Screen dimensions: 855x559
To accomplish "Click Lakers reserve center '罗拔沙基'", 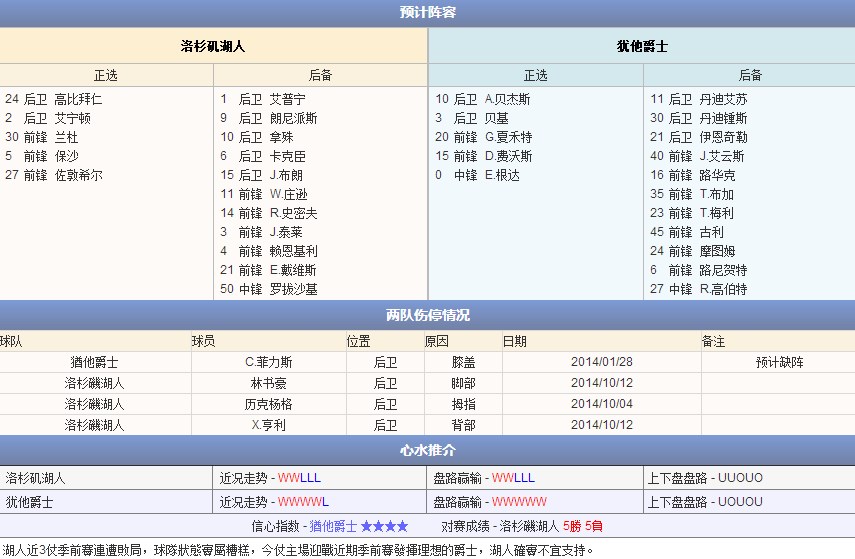I will click(x=293, y=289).
